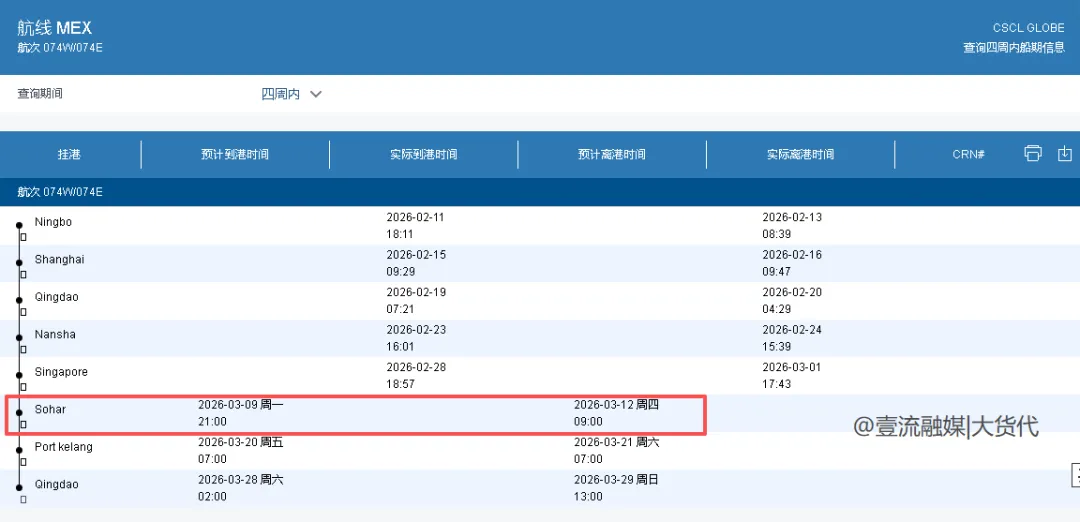This screenshot has height=522, width=1080.
Task: Select the Sohar port row
Action: [540, 413]
